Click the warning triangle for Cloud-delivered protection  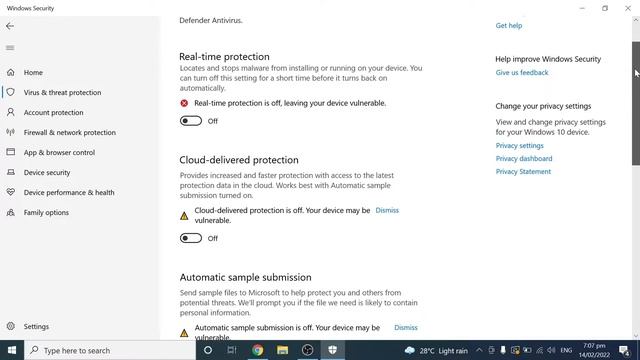point(184,216)
